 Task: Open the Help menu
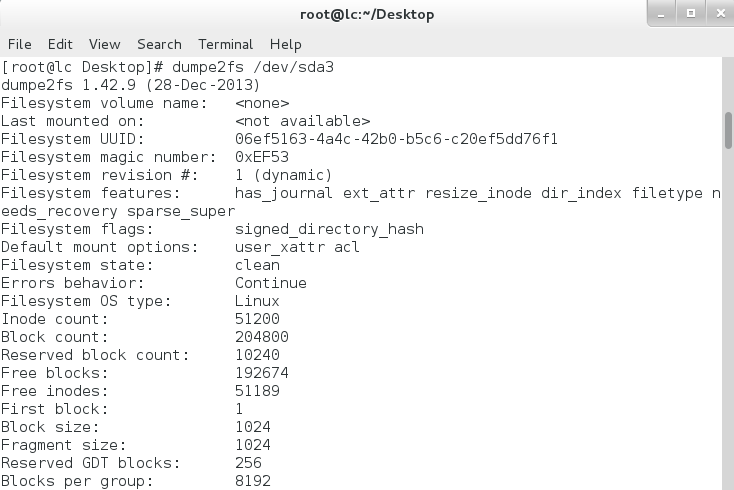(x=285, y=44)
